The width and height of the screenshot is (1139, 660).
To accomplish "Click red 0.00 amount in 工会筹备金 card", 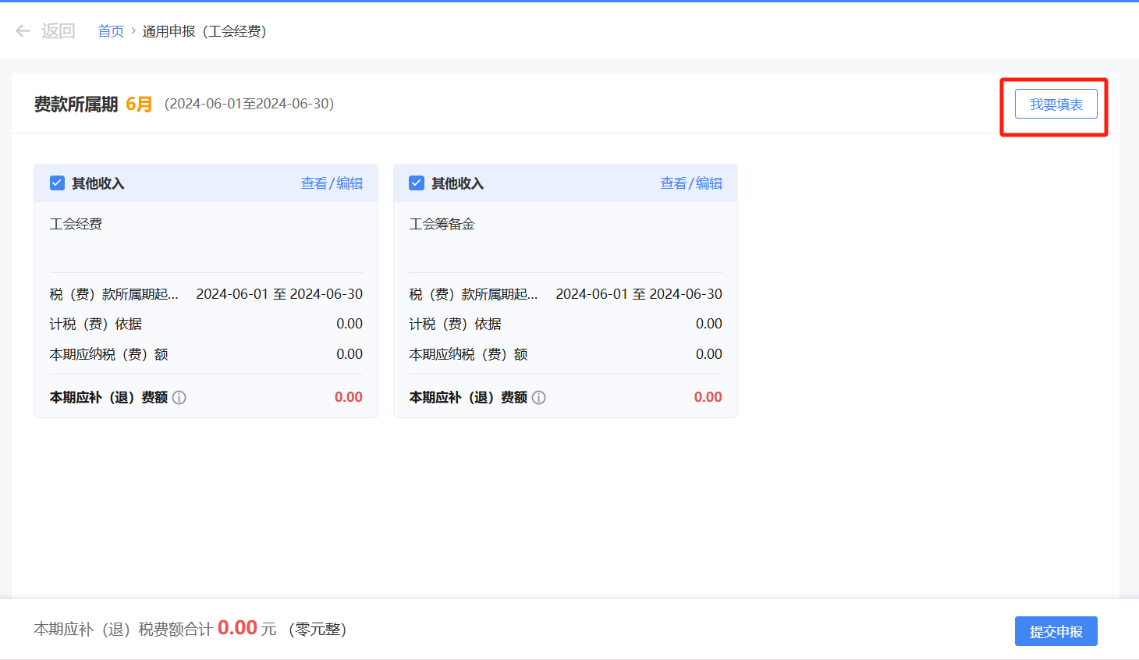I will point(708,397).
